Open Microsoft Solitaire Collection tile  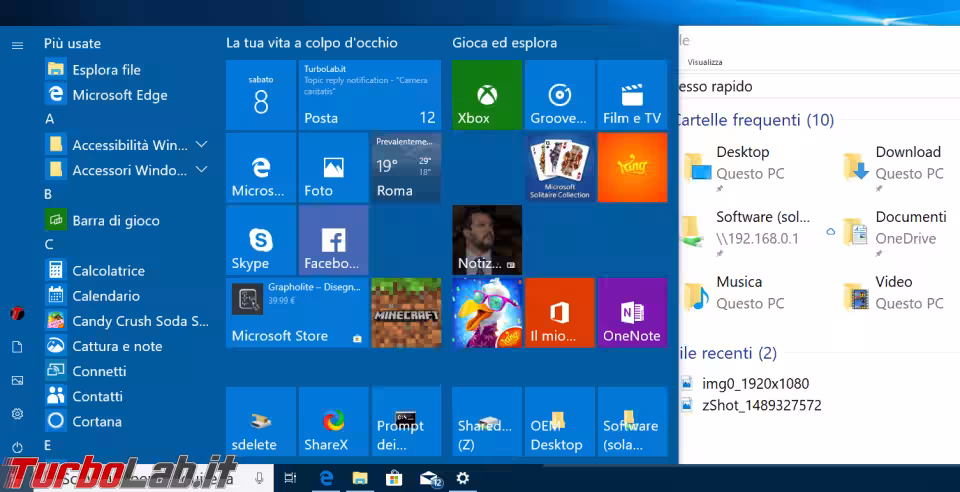coord(559,167)
